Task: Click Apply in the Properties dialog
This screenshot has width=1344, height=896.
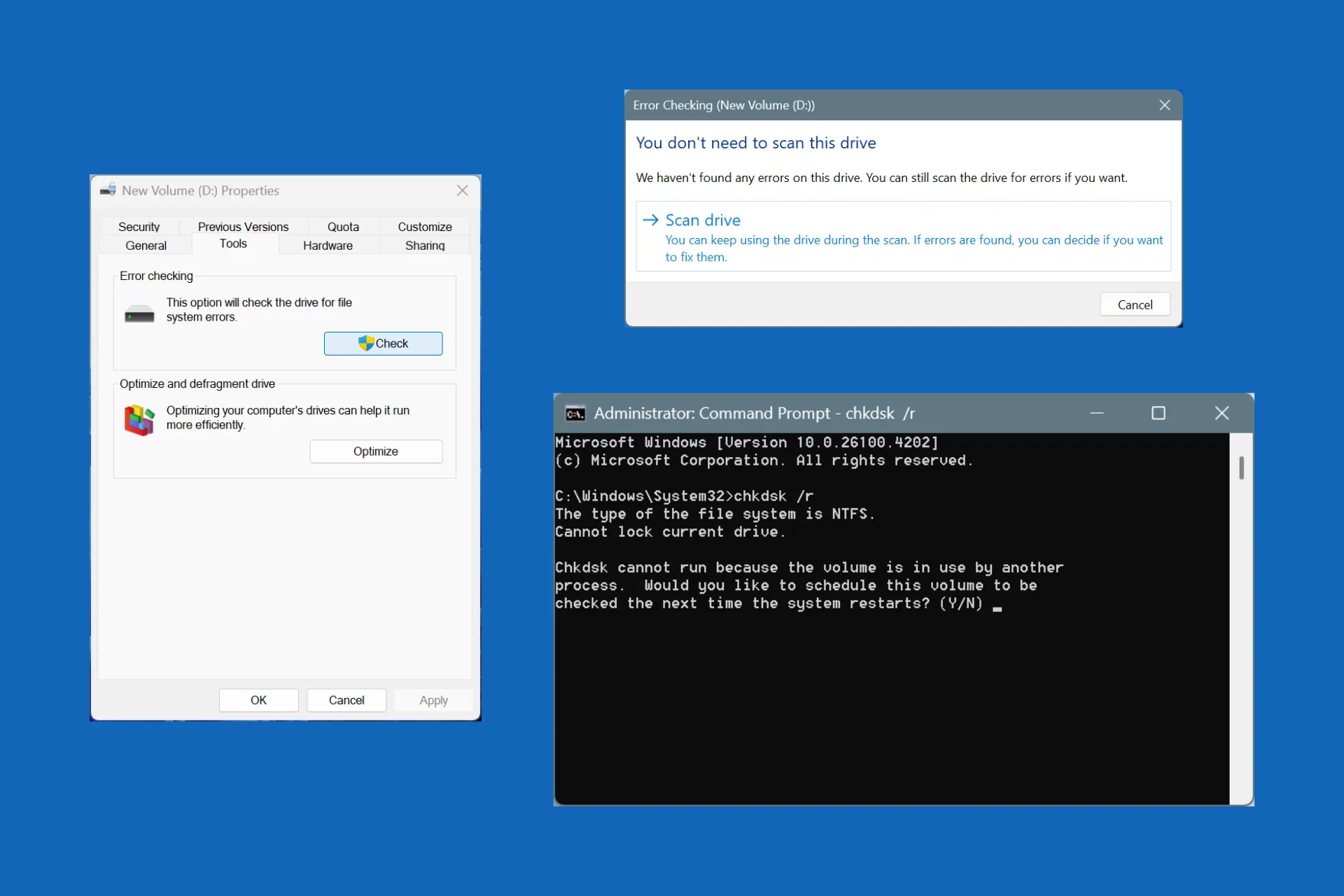Action: point(433,700)
